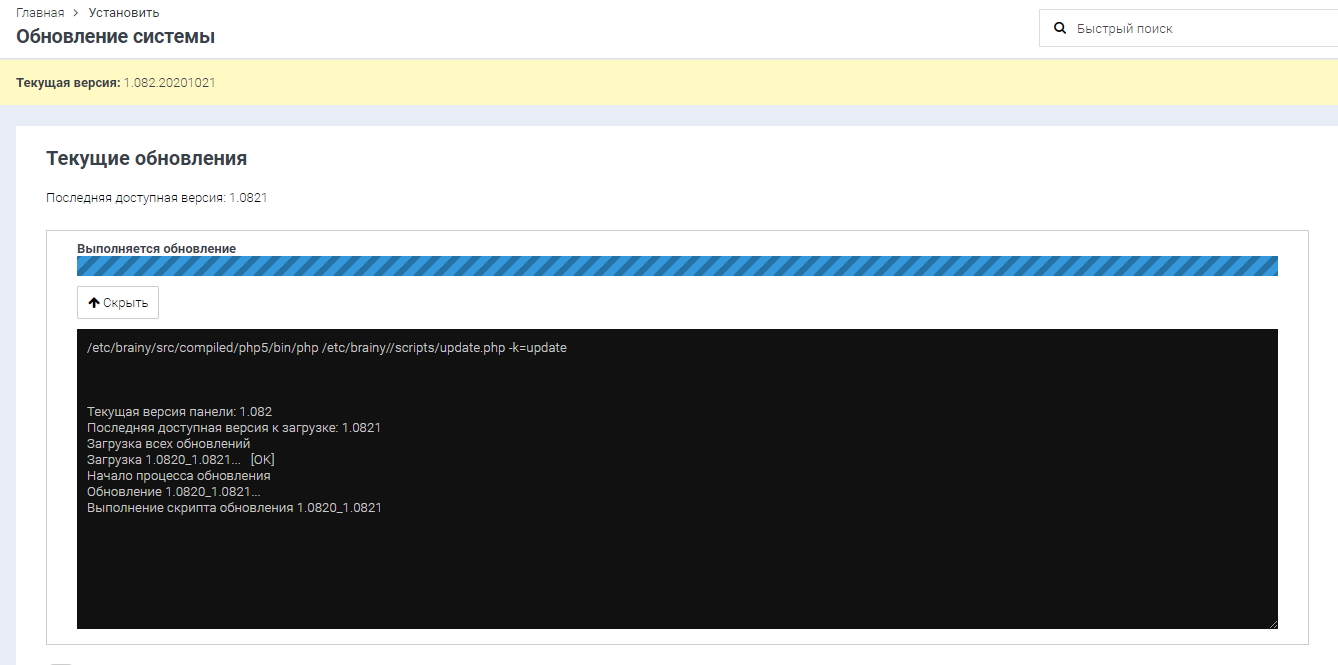Click the Выполнение скрипта обновления console line
This screenshot has height=665, width=1338.
pyautogui.click(x=234, y=507)
